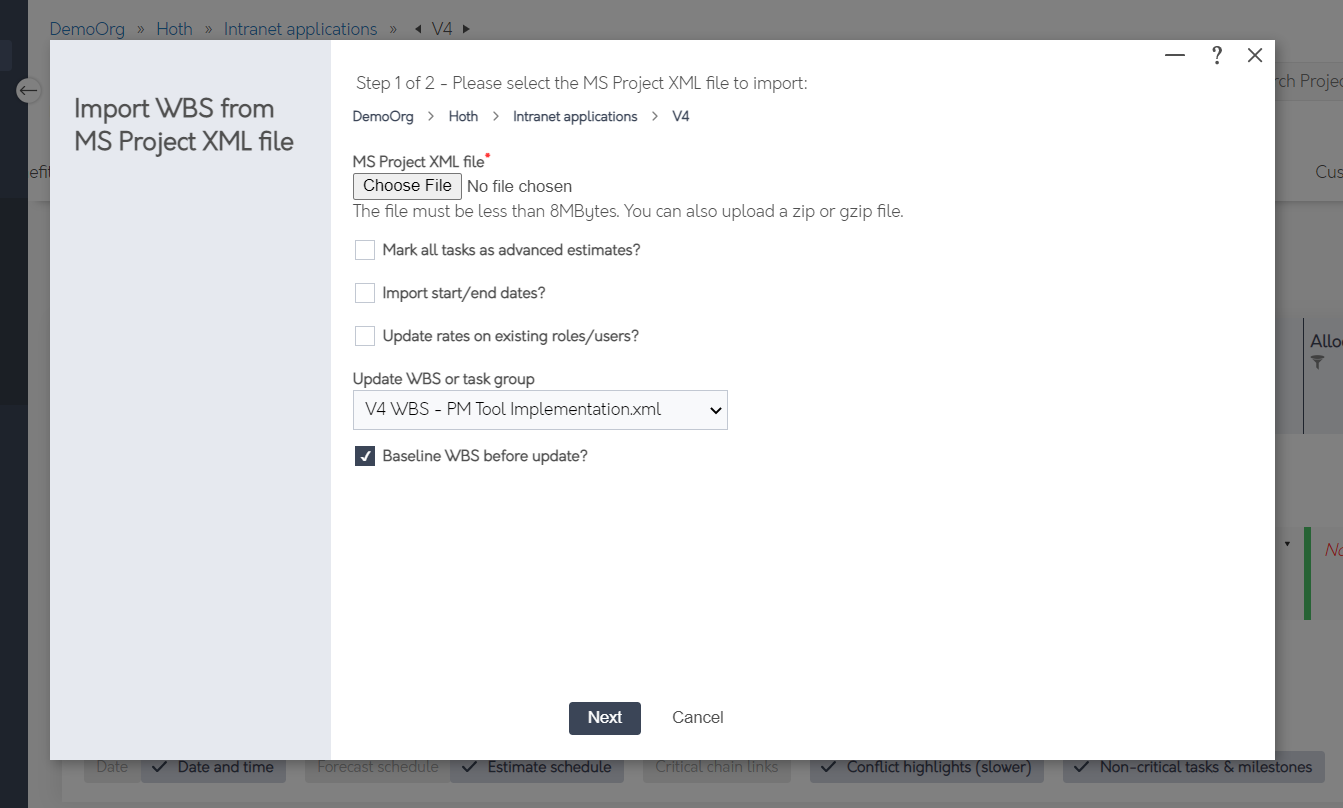Viewport: 1343px width, 808px height.
Task: Open the import dialog help
Action: (1216, 56)
